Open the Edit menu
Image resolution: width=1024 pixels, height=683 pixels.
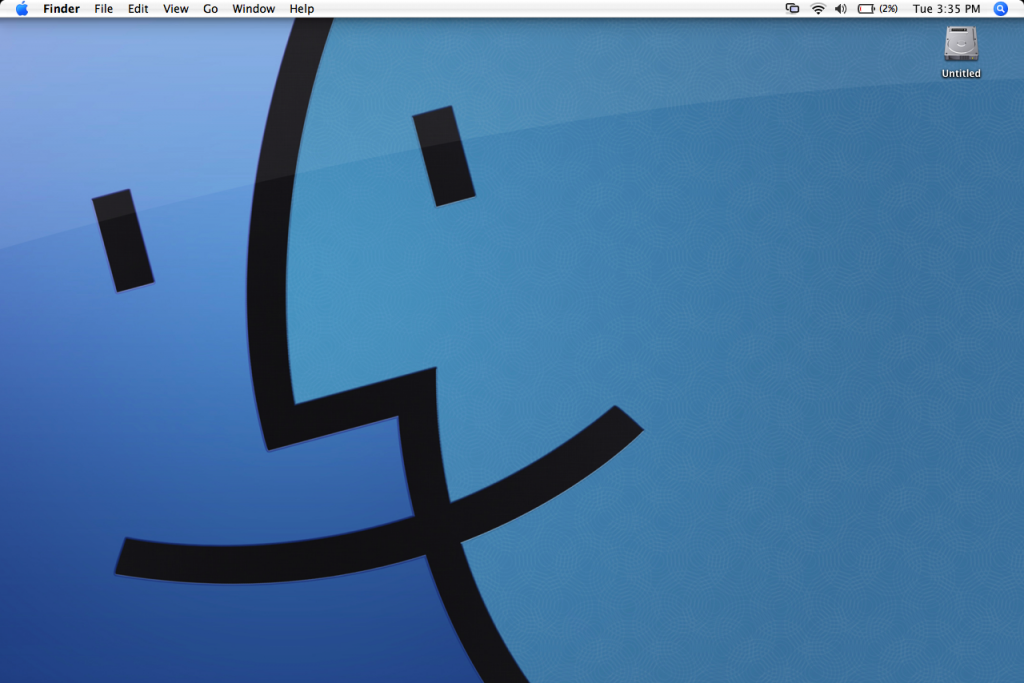(138, 8)
